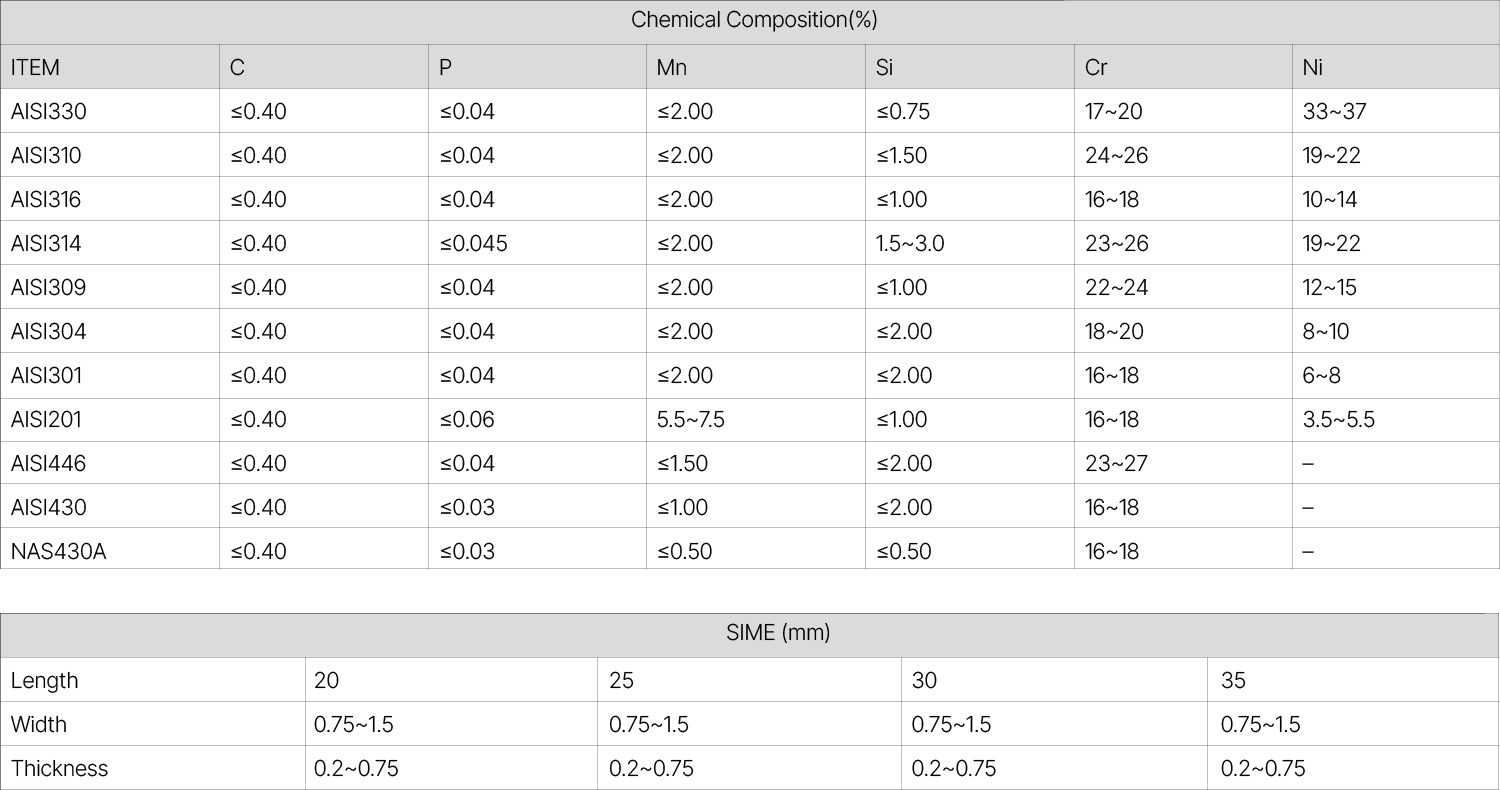Click the Mn column header

click(672, 68)
